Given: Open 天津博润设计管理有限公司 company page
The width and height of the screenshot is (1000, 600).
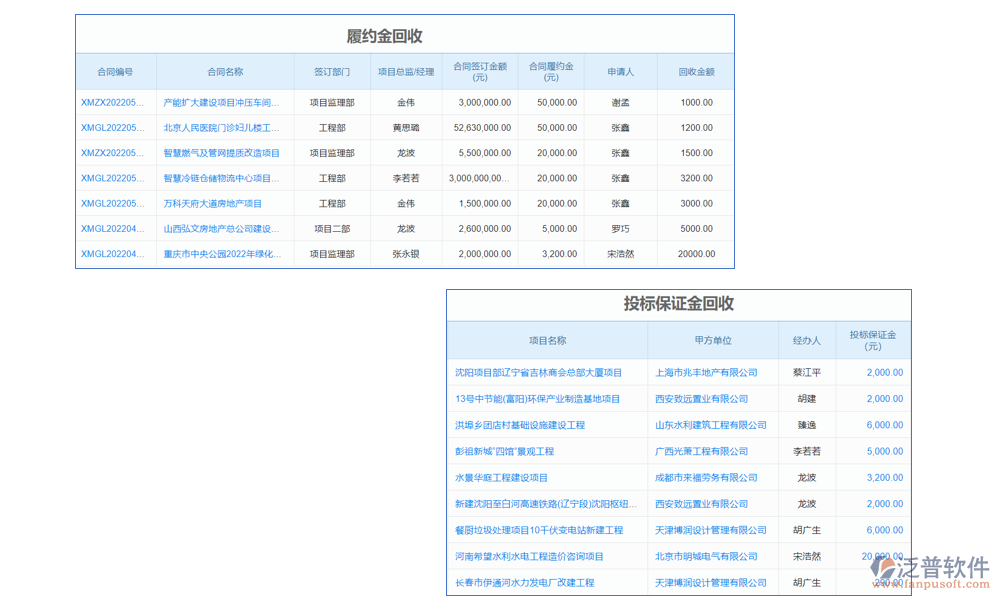Looking at the screenshot, I should tap(717, 530).
